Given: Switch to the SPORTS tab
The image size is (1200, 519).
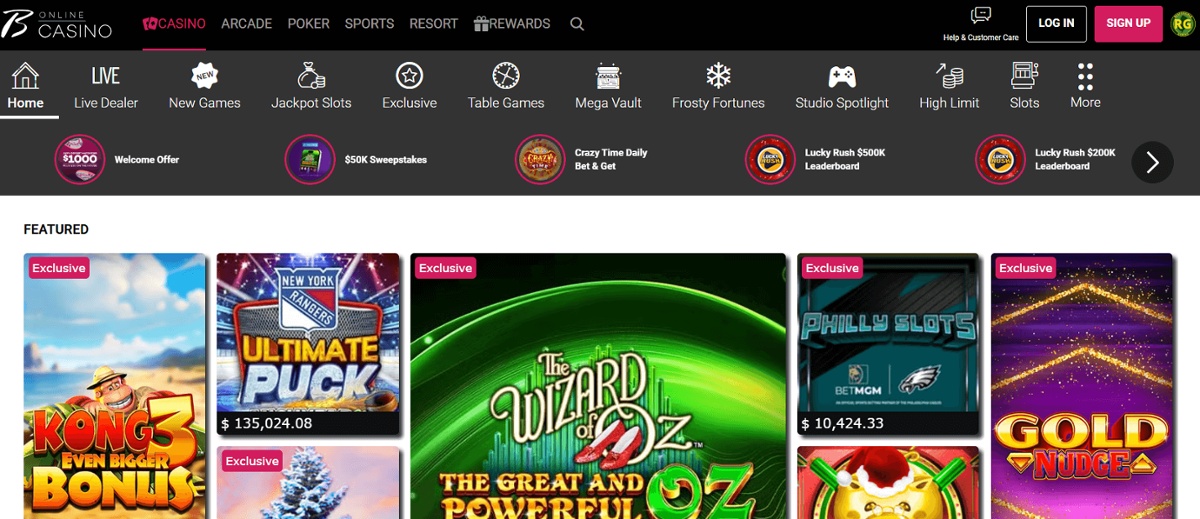Looking at the screenshot, I should (369, 24).
